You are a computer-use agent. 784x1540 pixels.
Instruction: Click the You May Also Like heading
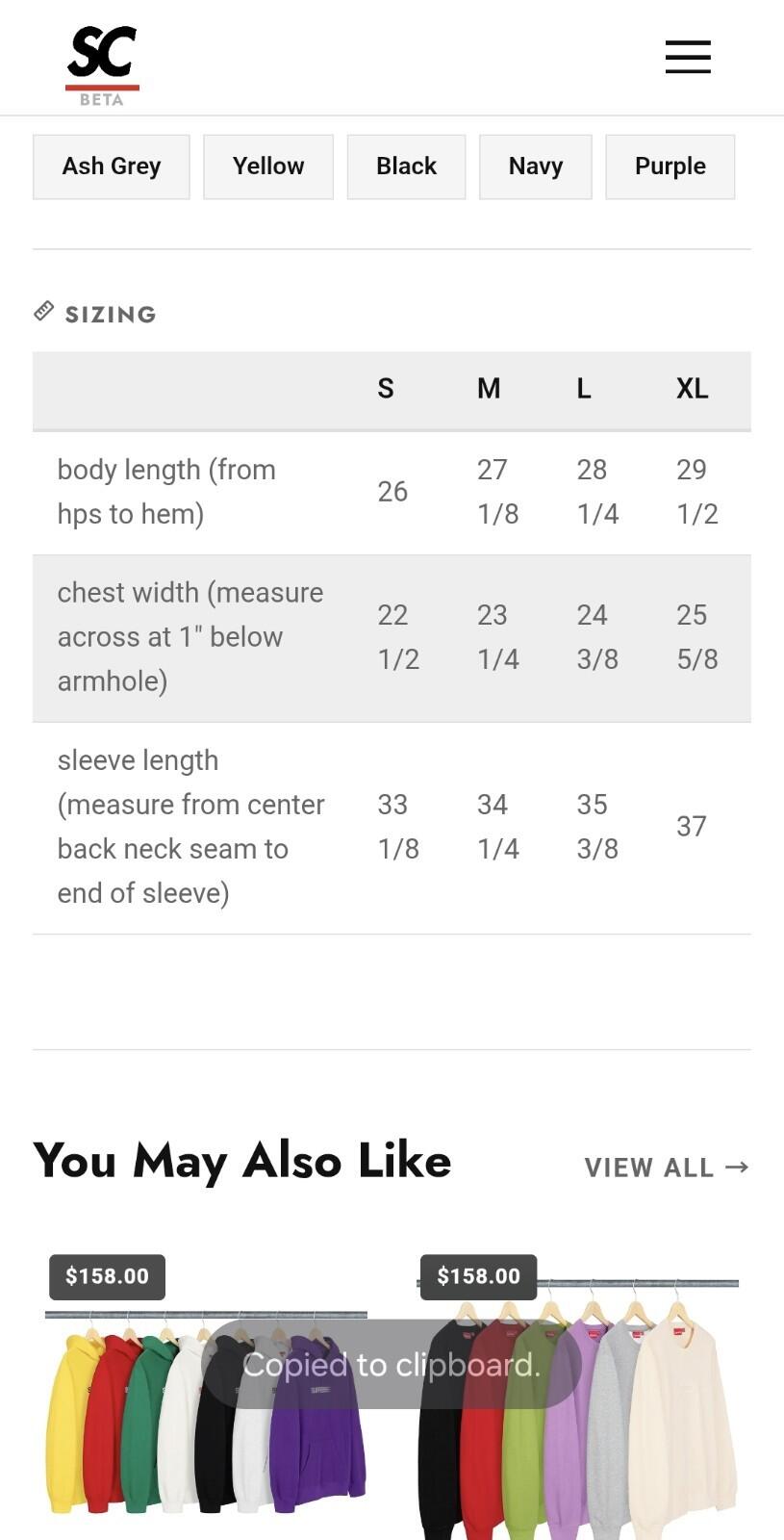(x=242, y=1161)
